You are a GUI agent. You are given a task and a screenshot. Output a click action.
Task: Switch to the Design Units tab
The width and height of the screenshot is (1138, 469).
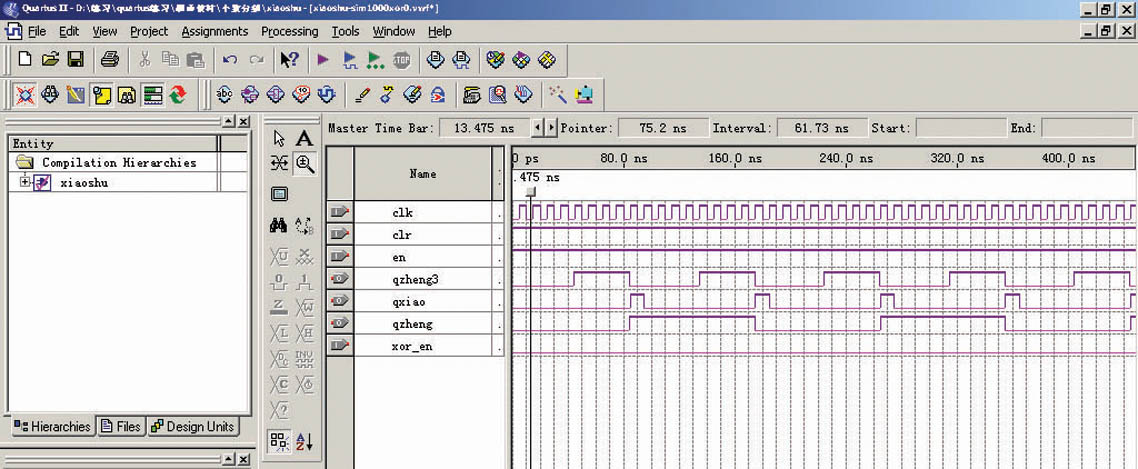click(192, 426)
